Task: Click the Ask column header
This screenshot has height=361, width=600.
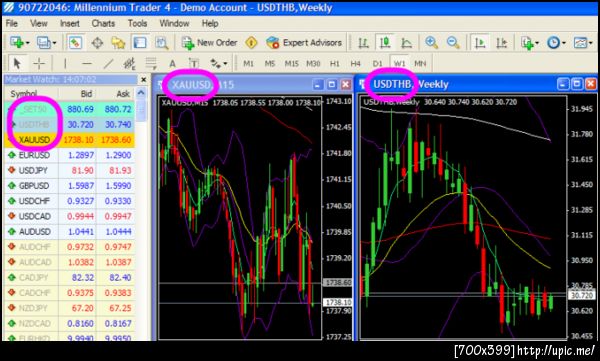Action: 116,94
